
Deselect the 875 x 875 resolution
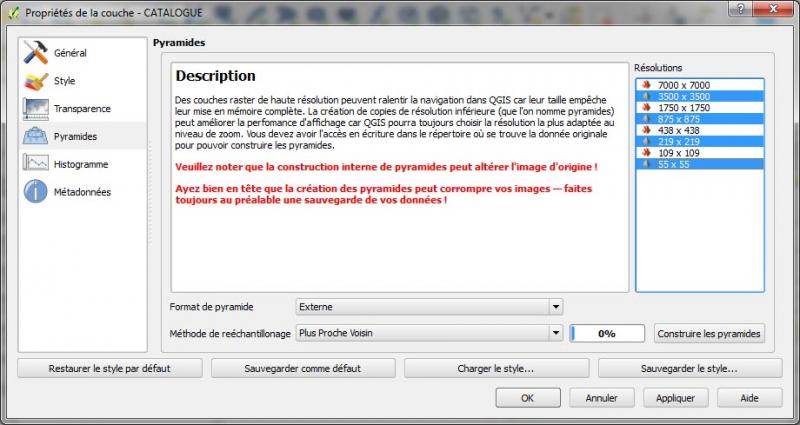pos(678,119)
